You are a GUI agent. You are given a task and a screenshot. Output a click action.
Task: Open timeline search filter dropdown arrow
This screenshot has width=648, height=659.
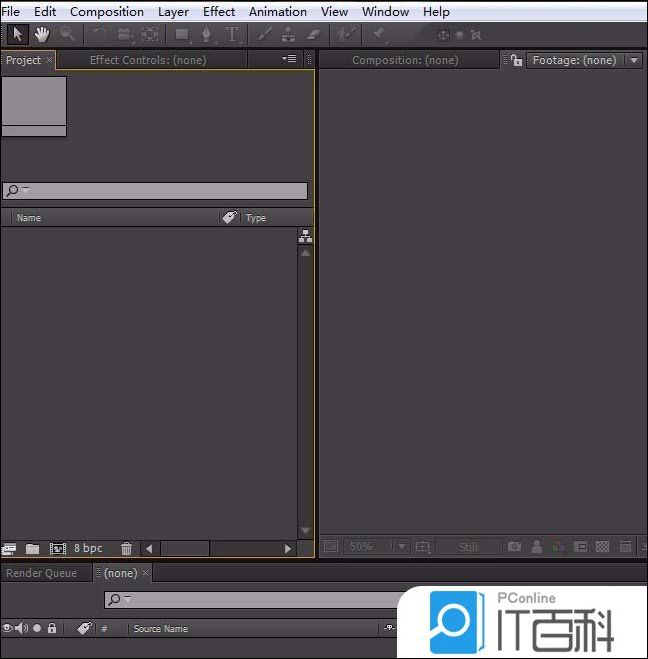tap(128, 598)
